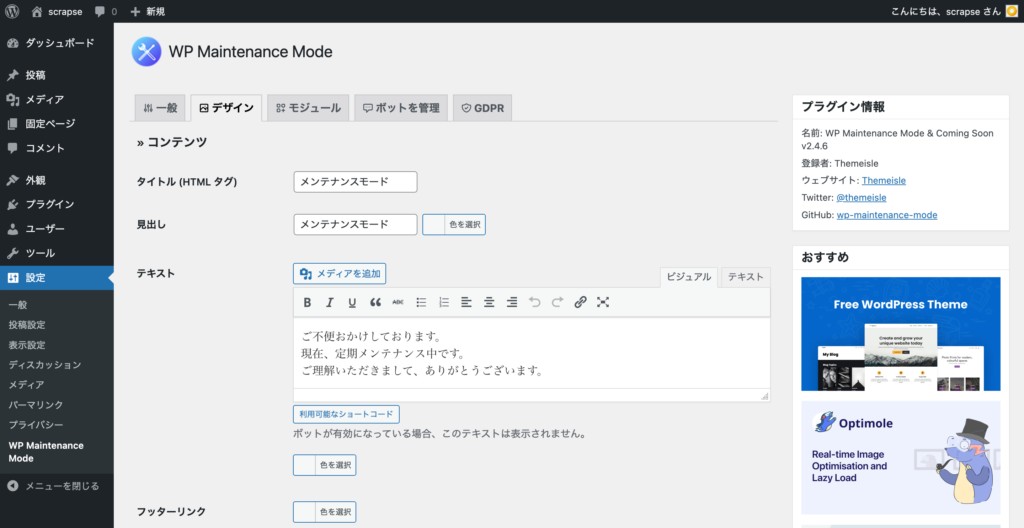Open the ユーザー menu
This screenshot has height=528, width=1024.
(57, 229)
